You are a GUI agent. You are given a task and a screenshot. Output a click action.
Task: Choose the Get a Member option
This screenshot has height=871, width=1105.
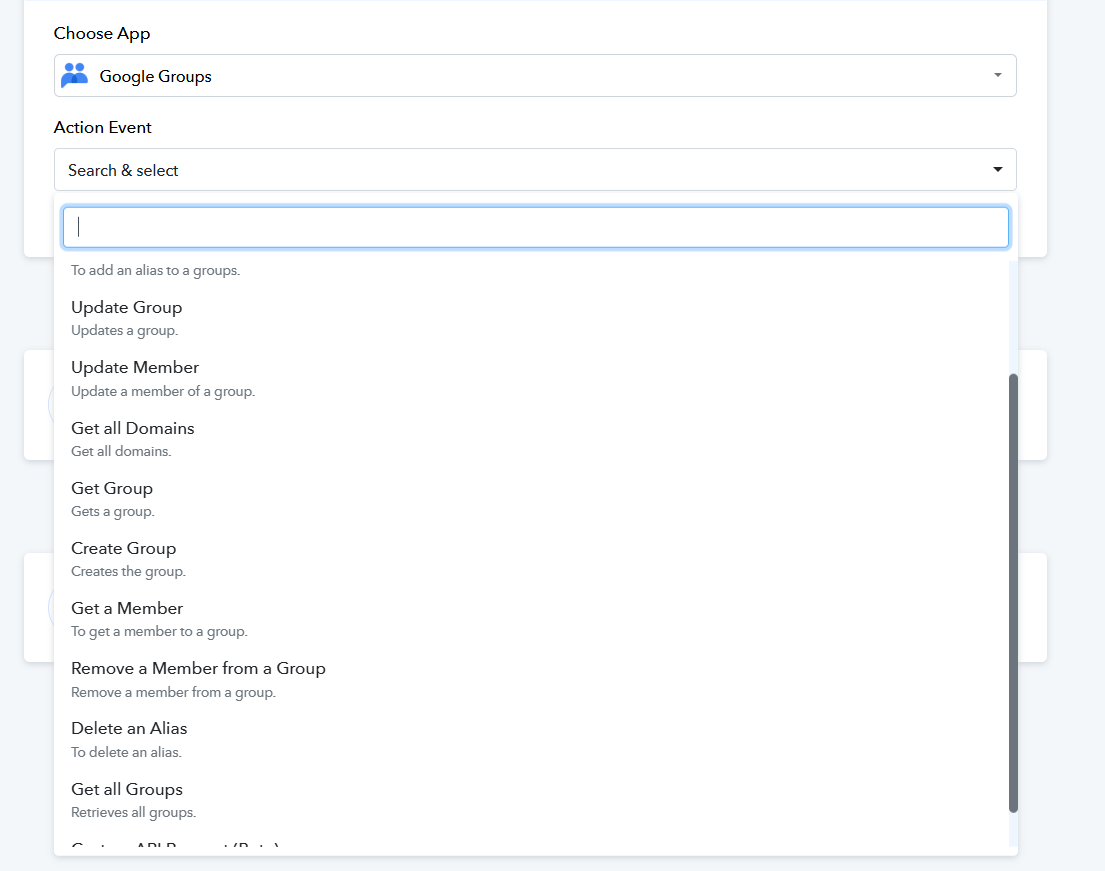tap(532, 619)
